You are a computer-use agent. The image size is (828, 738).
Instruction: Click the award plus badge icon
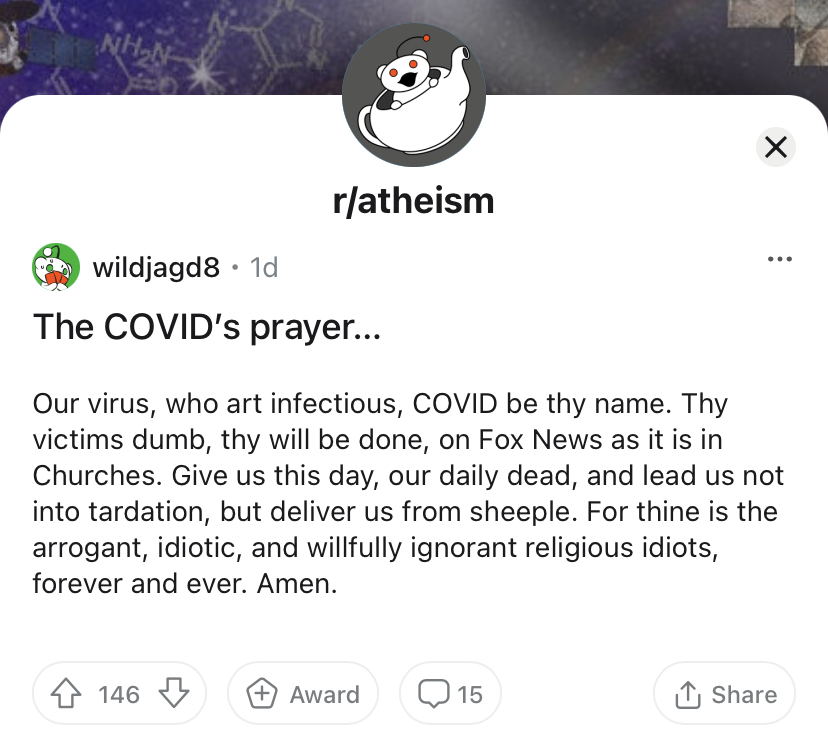[x=262, y=694]
